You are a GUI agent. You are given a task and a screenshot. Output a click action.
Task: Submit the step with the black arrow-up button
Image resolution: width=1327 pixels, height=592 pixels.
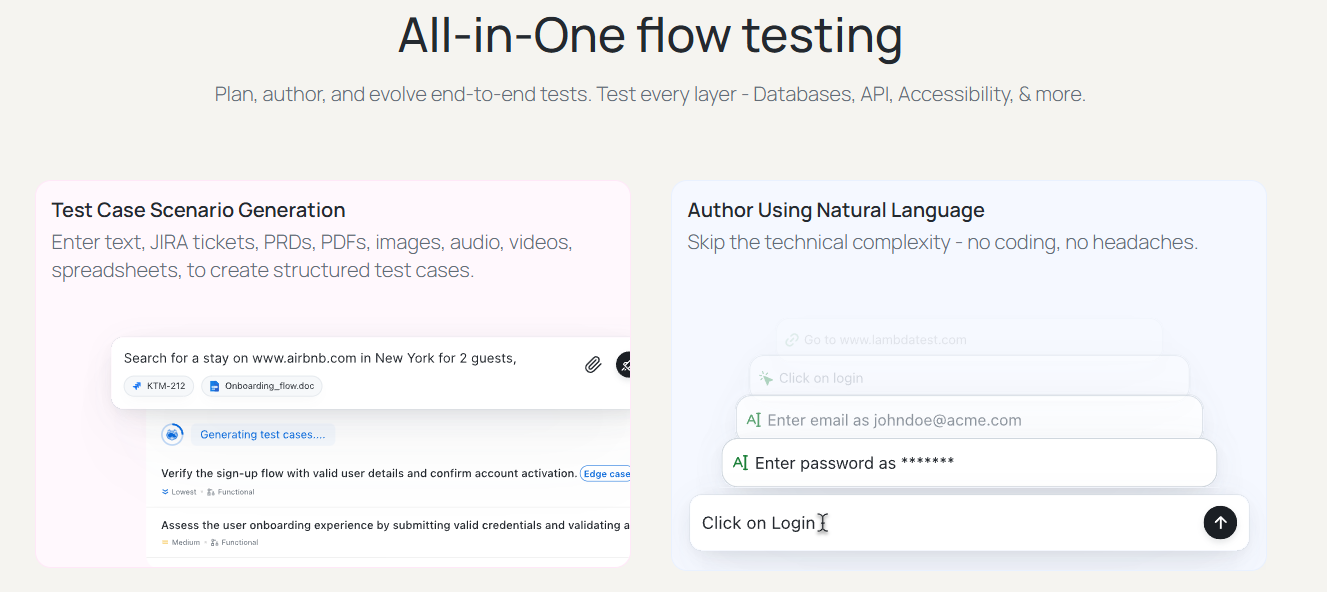tap(1220, 522)
